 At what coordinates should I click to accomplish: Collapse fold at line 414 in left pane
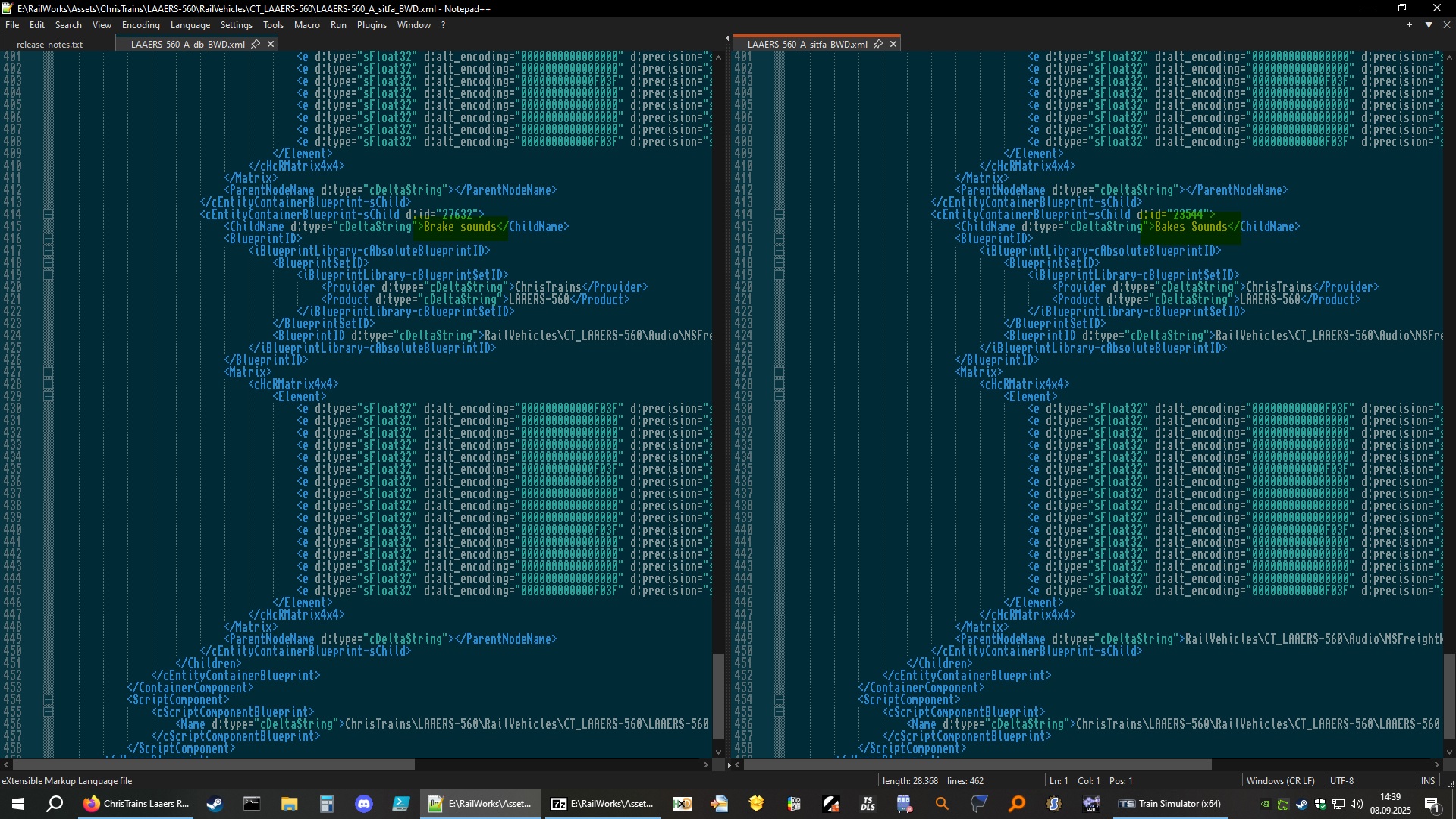(x=49, y=215)
